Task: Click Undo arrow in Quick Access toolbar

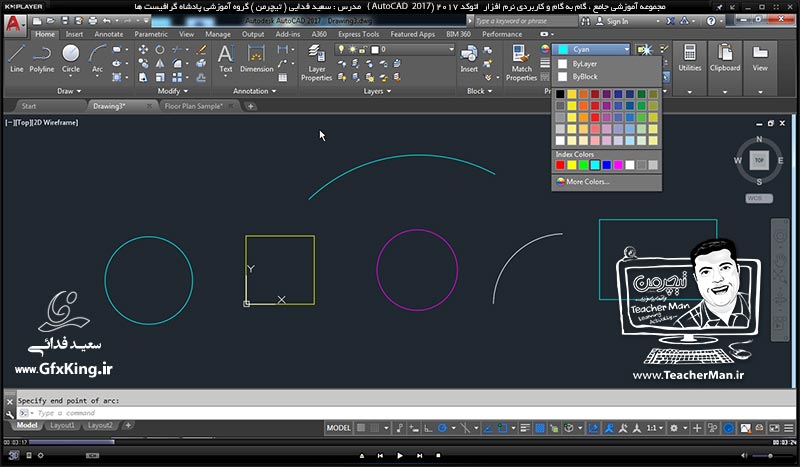Action: 106,21
